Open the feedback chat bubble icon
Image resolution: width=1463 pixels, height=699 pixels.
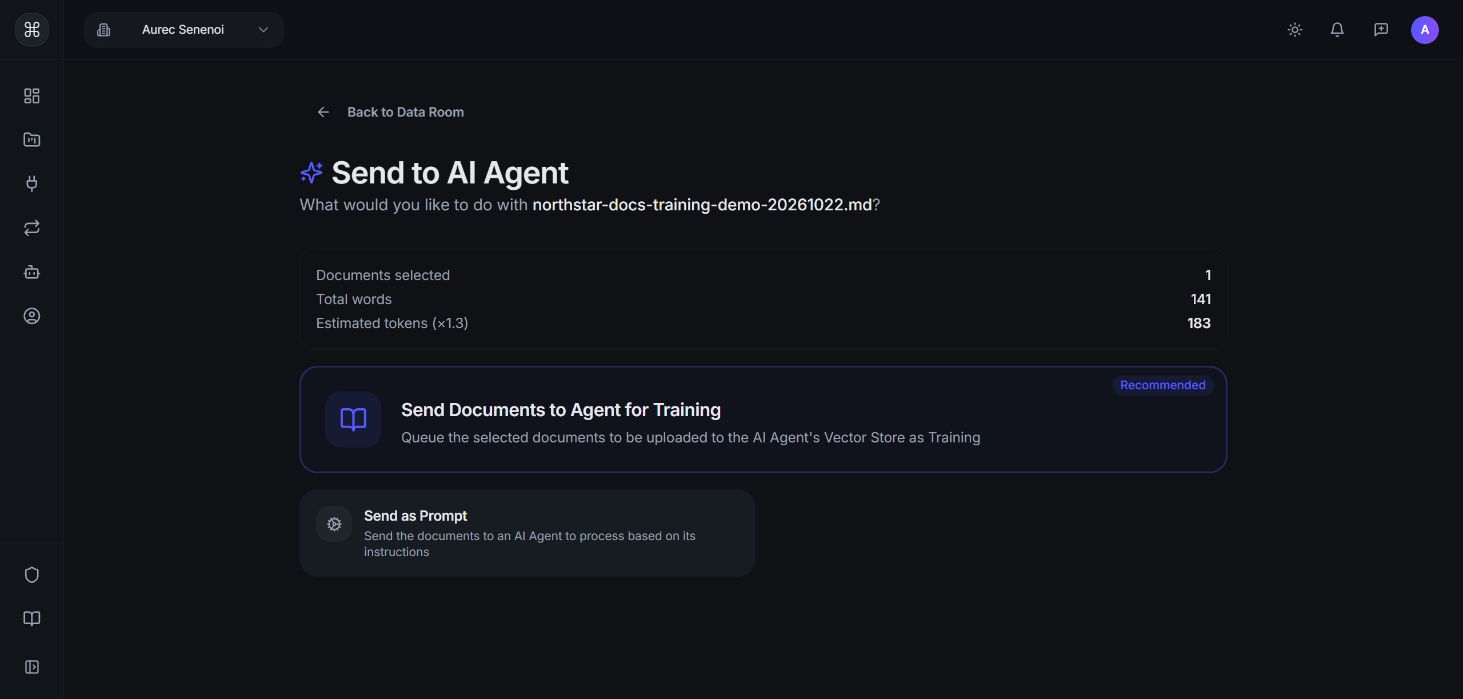(x=1381, y=30)
